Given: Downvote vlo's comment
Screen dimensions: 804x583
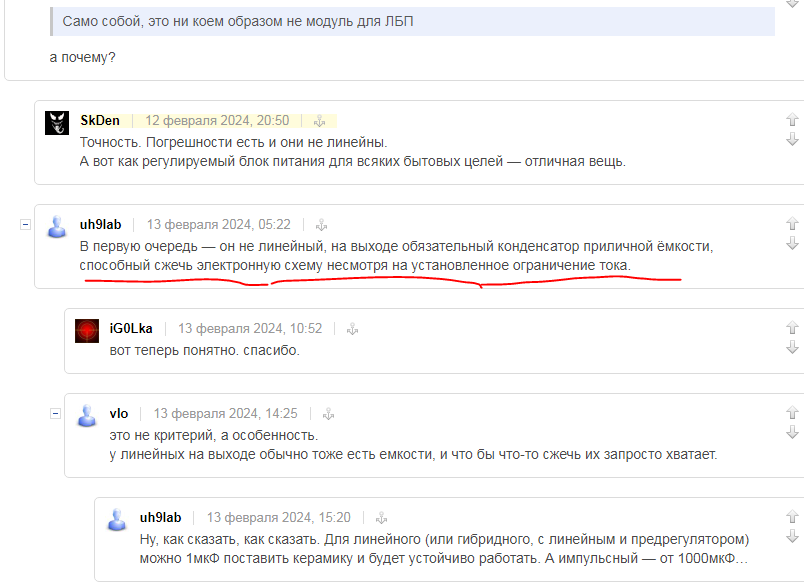Looking at the screenshot, I should (x=792, y=432).
